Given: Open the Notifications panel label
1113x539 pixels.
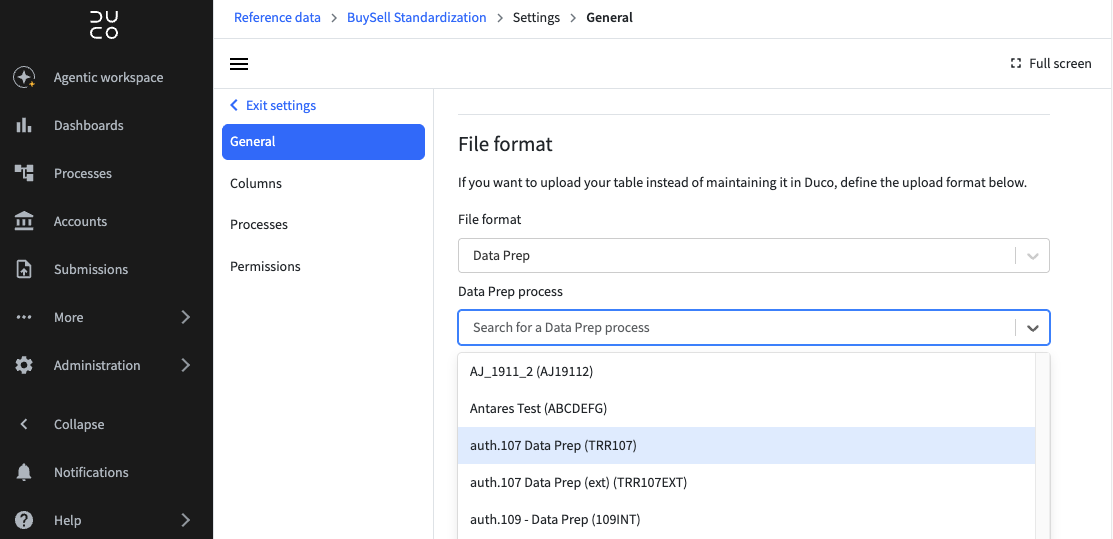Looking at the screenshot, I should click(x=91, y=472).
